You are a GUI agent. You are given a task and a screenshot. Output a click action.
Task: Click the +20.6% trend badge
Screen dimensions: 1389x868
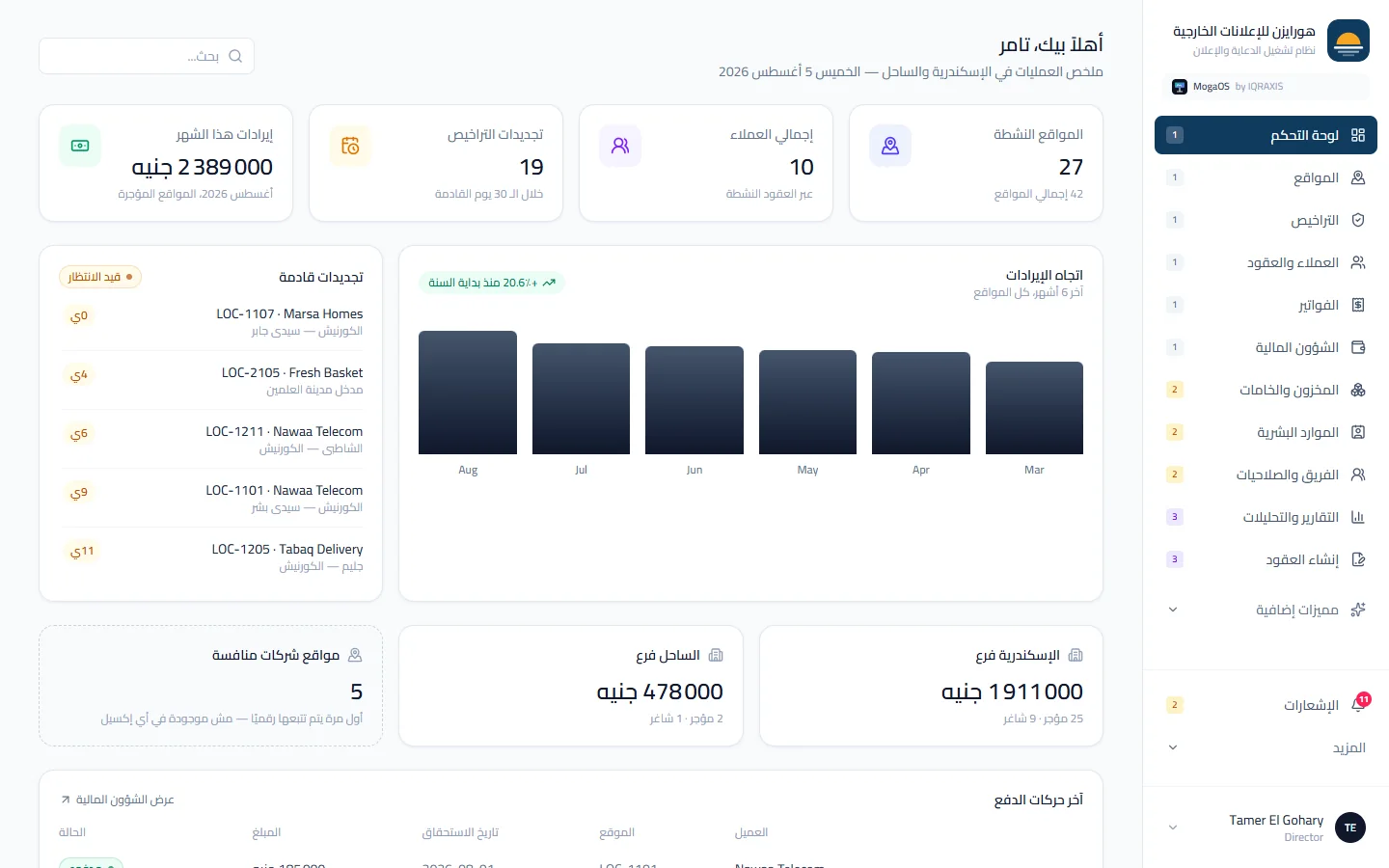[x=492, y=283]
